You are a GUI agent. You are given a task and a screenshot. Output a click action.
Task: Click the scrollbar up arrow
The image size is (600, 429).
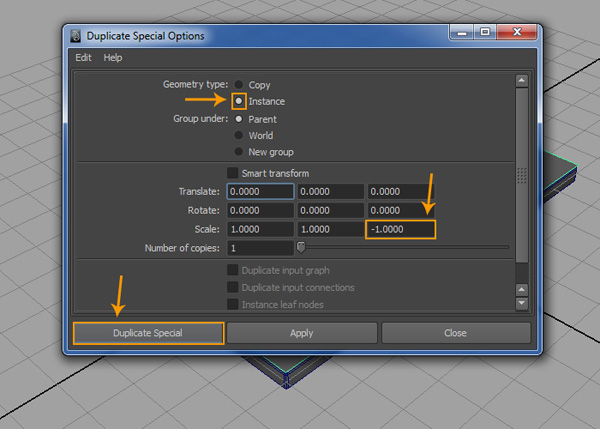[x=521, y=82]
